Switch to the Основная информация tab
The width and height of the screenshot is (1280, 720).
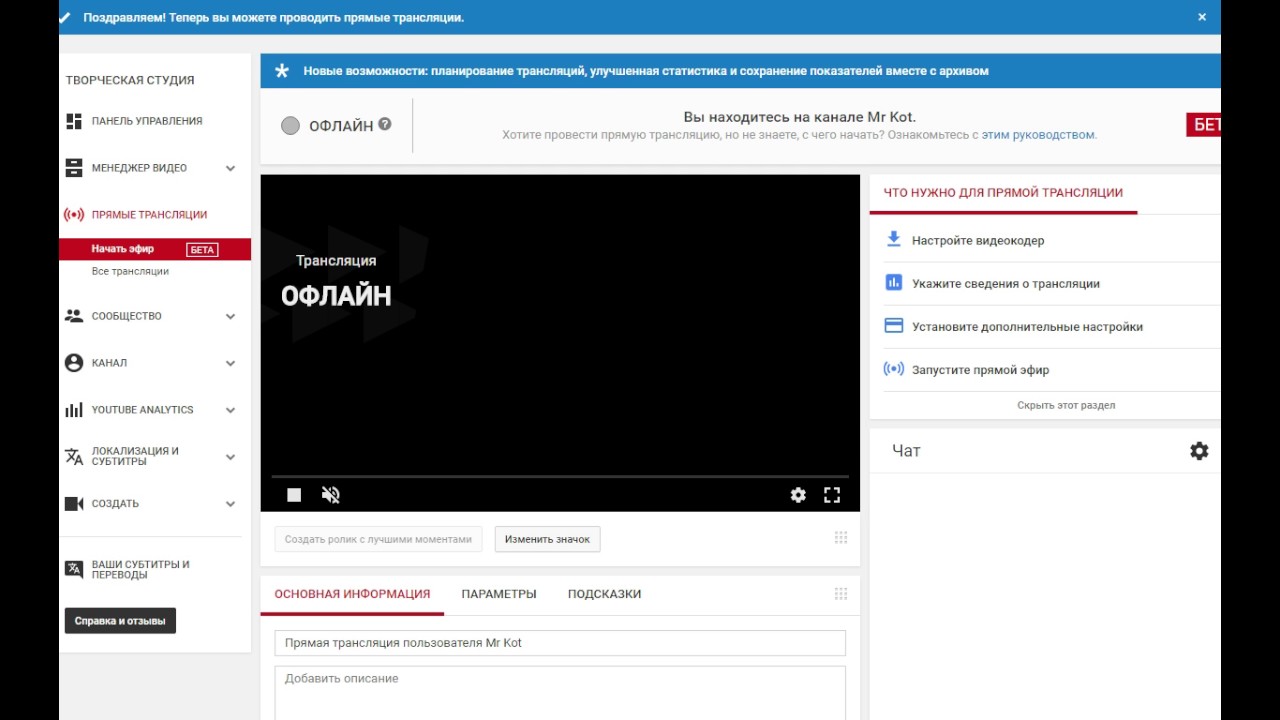click(x=352, y=594)
